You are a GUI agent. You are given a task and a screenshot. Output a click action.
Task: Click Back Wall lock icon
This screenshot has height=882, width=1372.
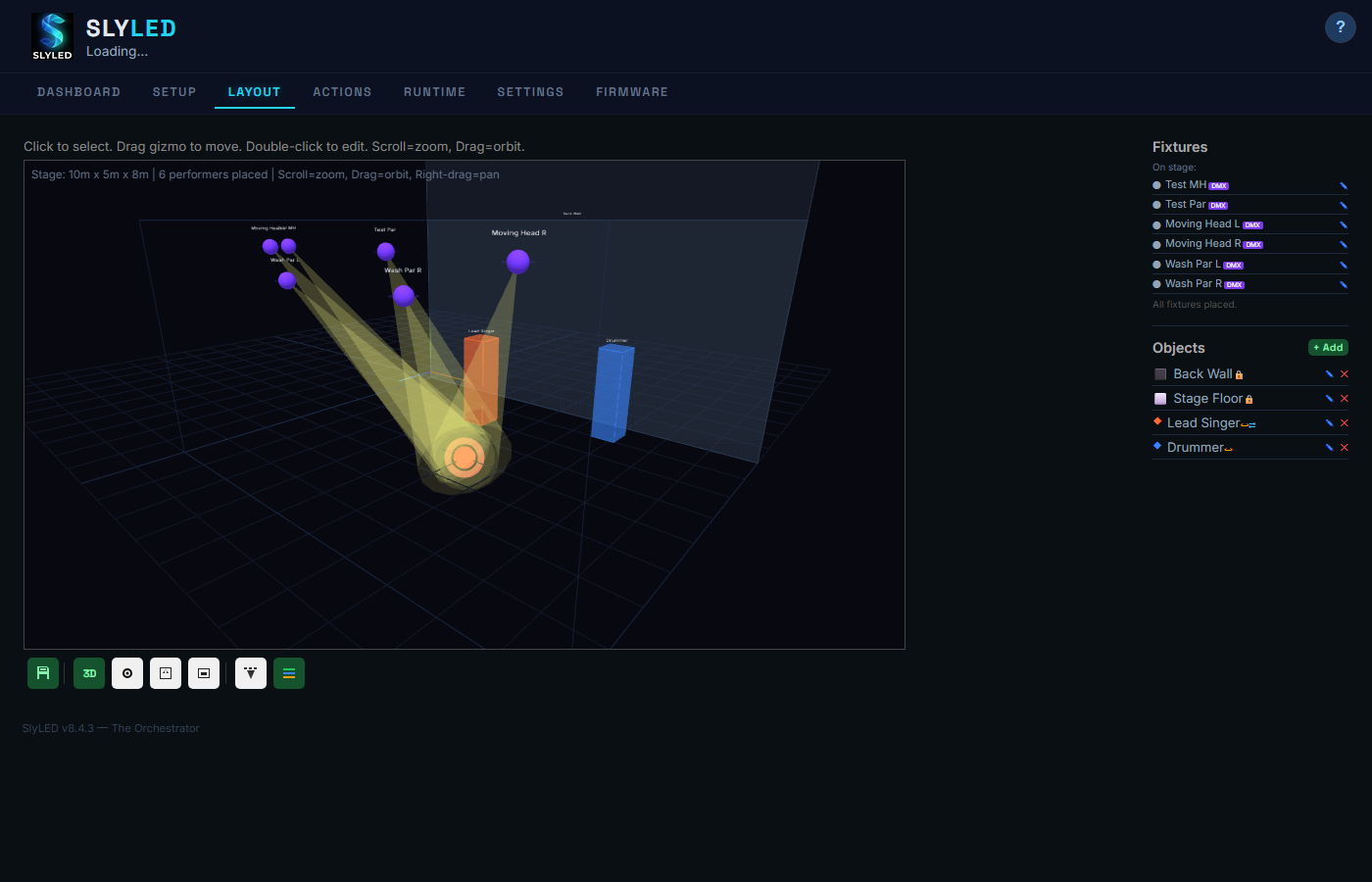pyautogui.click(x=1239, y=375)
